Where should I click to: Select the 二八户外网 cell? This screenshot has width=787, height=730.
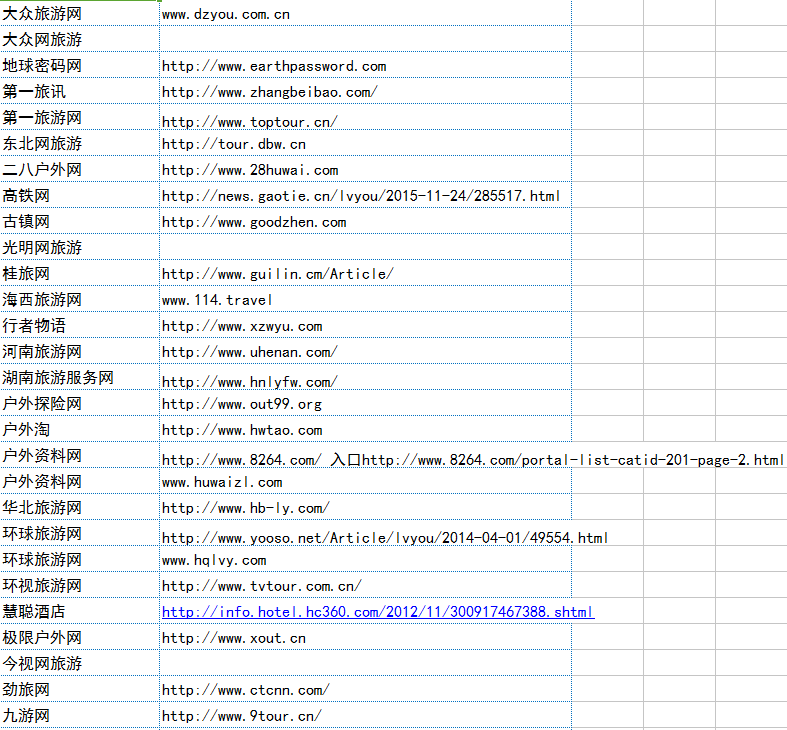[79, 170]
